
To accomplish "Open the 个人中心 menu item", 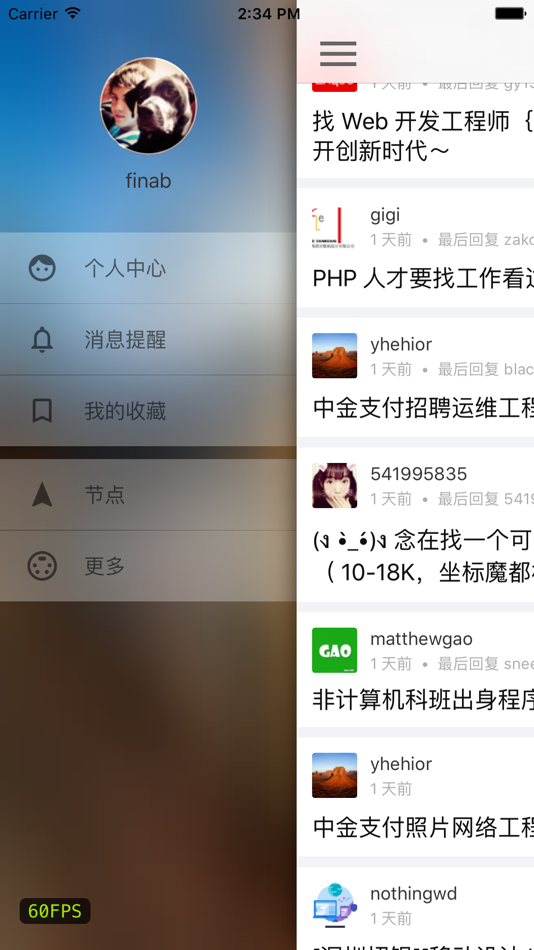I will click(x=149, y=268).
